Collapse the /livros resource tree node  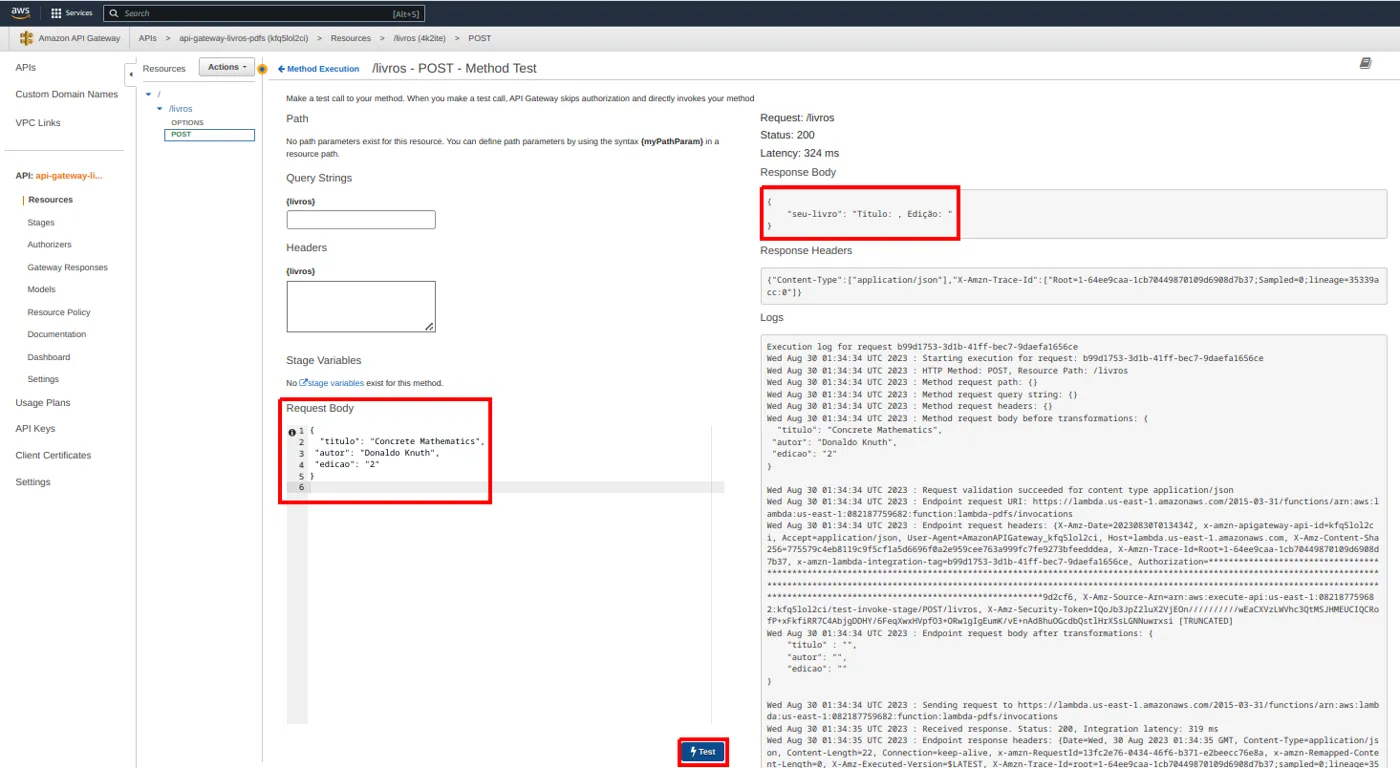coord(159,108)
